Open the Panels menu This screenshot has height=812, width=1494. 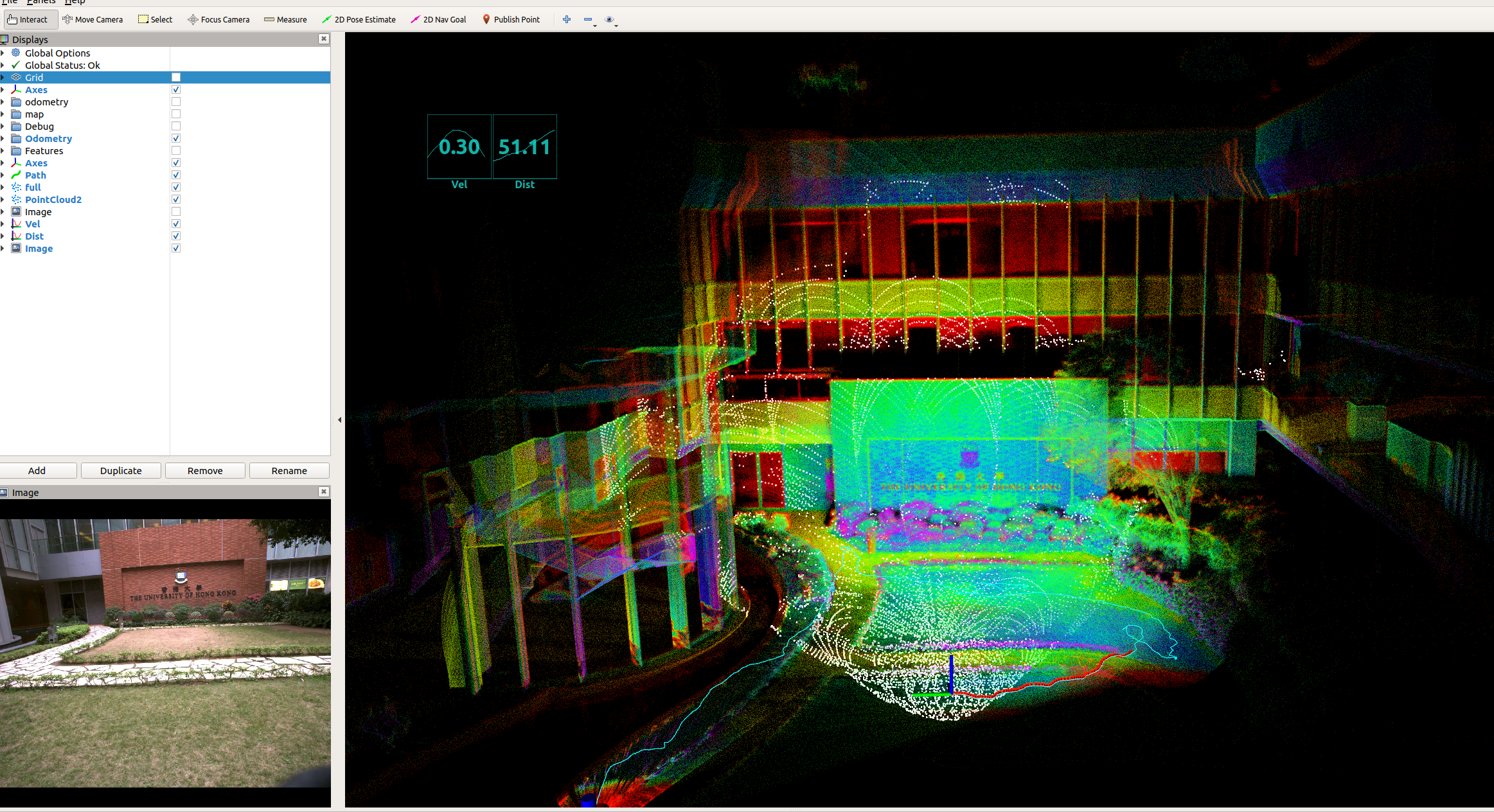(x=41, y=2)
